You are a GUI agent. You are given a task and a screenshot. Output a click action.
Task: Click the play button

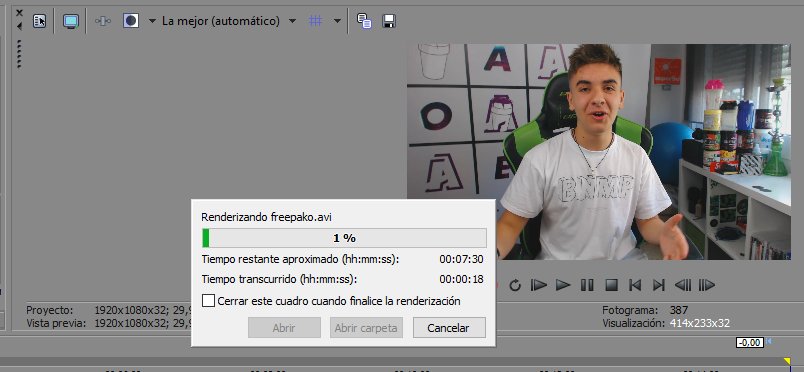[x=563, y=285]
